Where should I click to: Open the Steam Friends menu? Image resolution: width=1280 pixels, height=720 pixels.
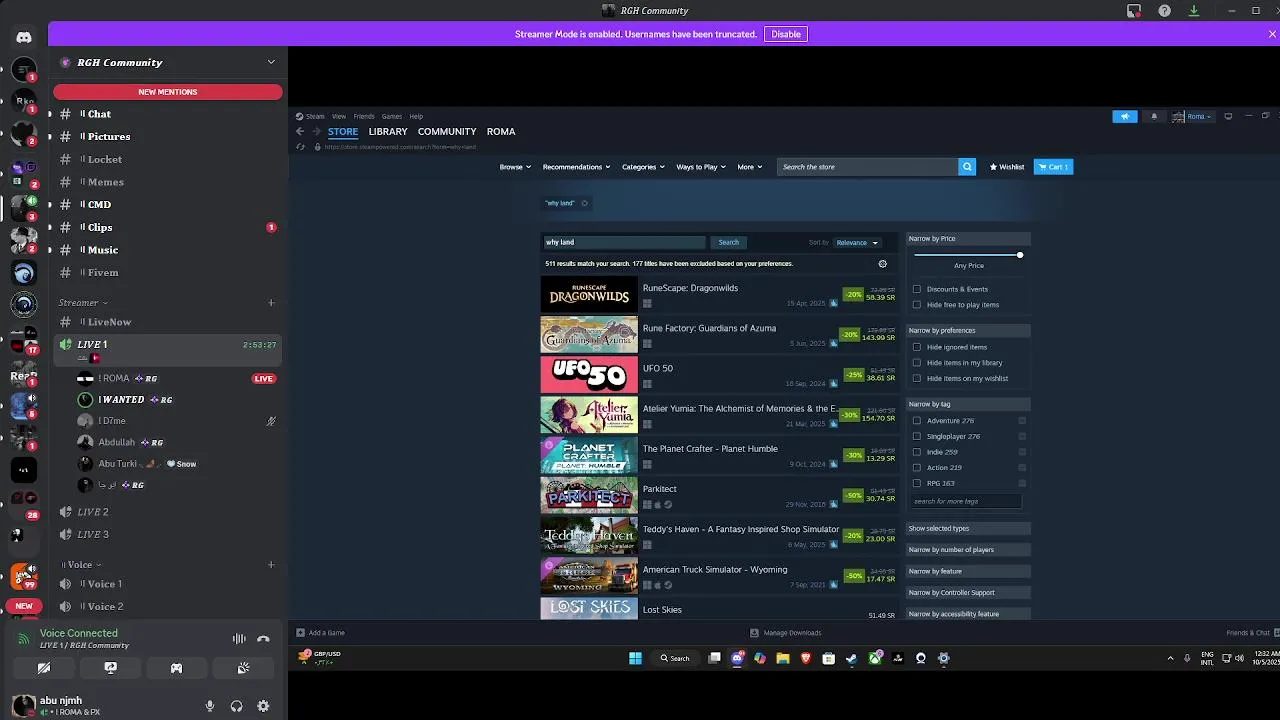point(364,116)
